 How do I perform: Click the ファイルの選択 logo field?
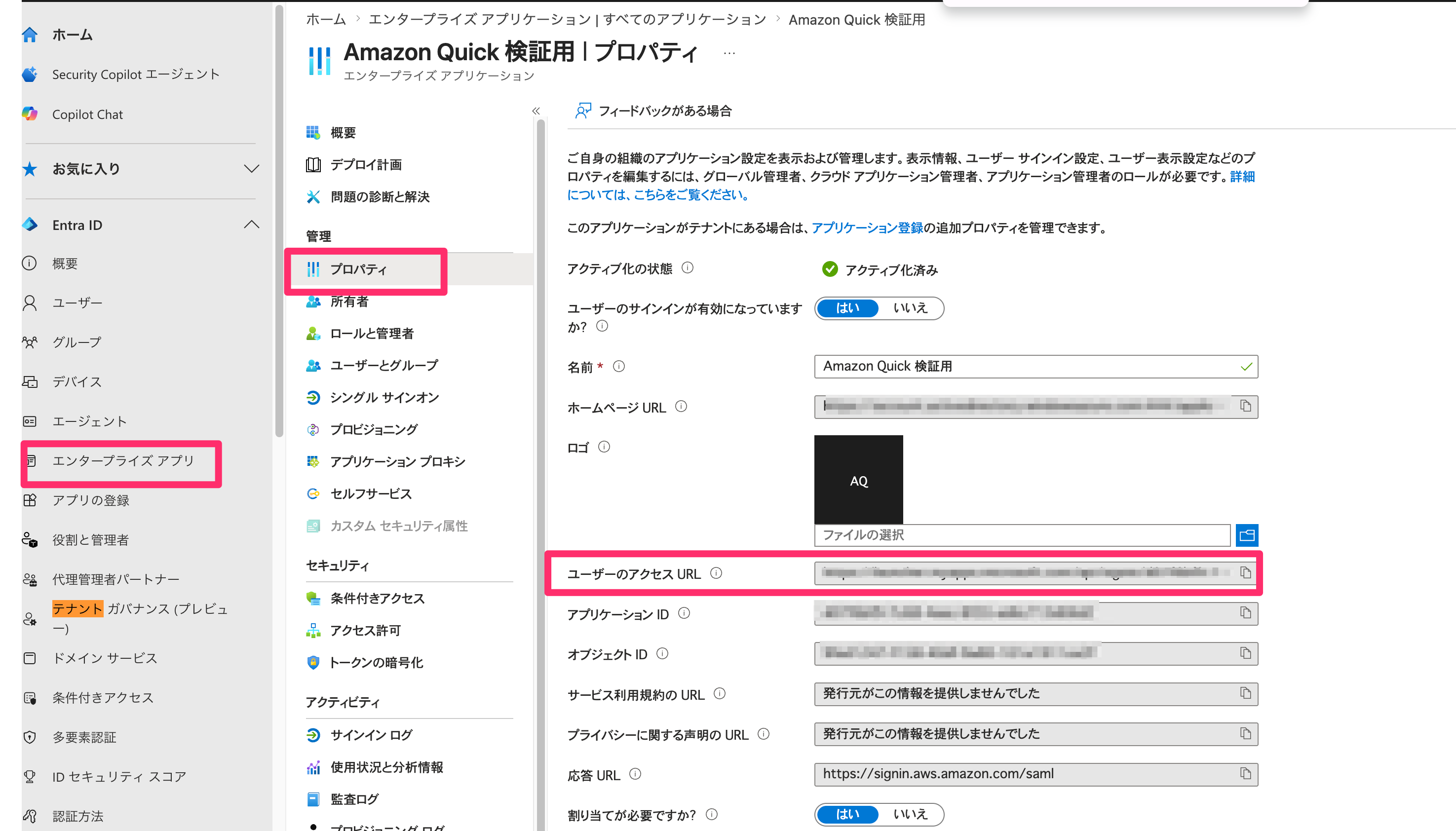pyautogui.click(x=1022, y=535)
